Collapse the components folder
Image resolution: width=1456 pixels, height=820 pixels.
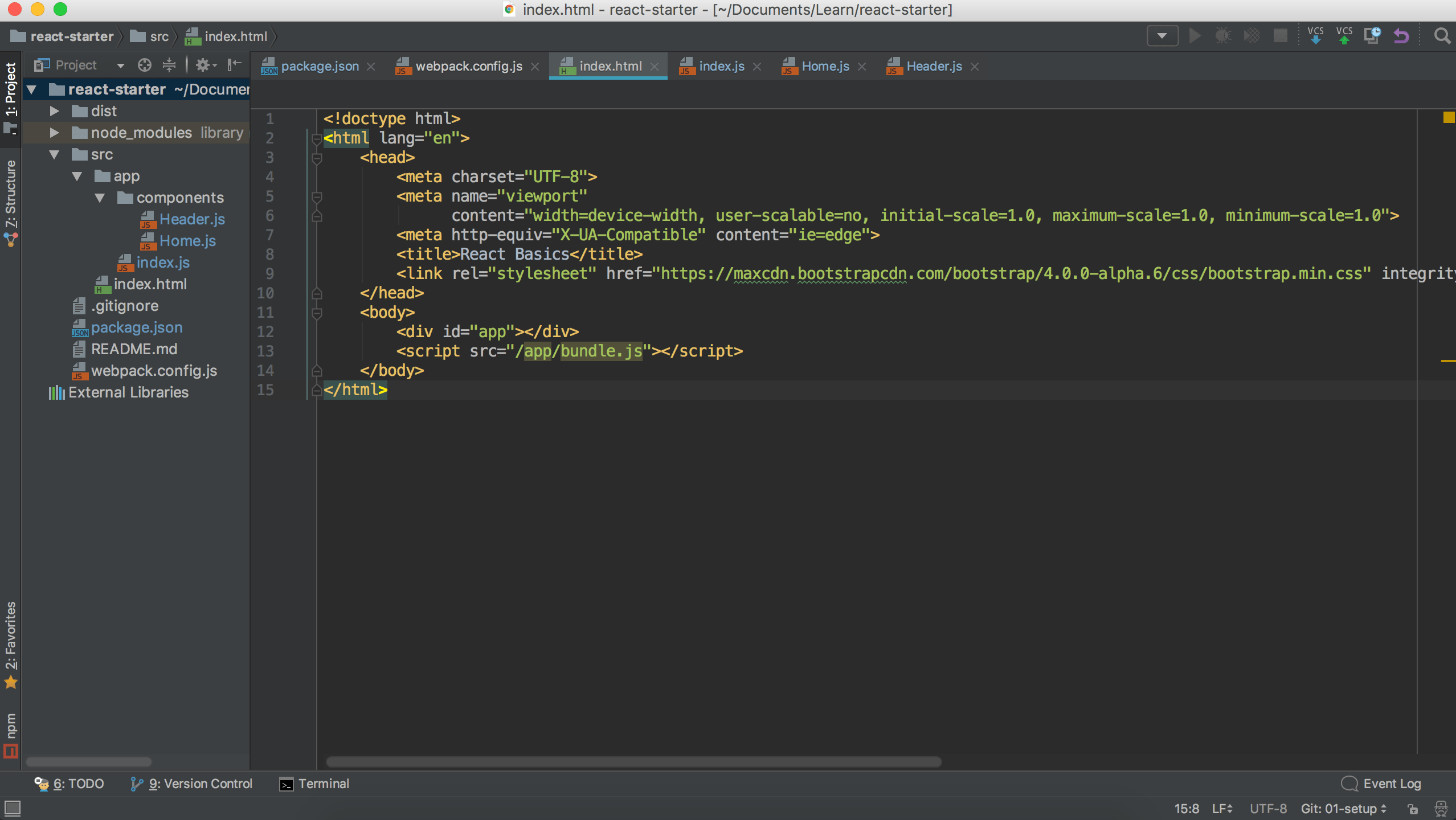pos(100,198)
